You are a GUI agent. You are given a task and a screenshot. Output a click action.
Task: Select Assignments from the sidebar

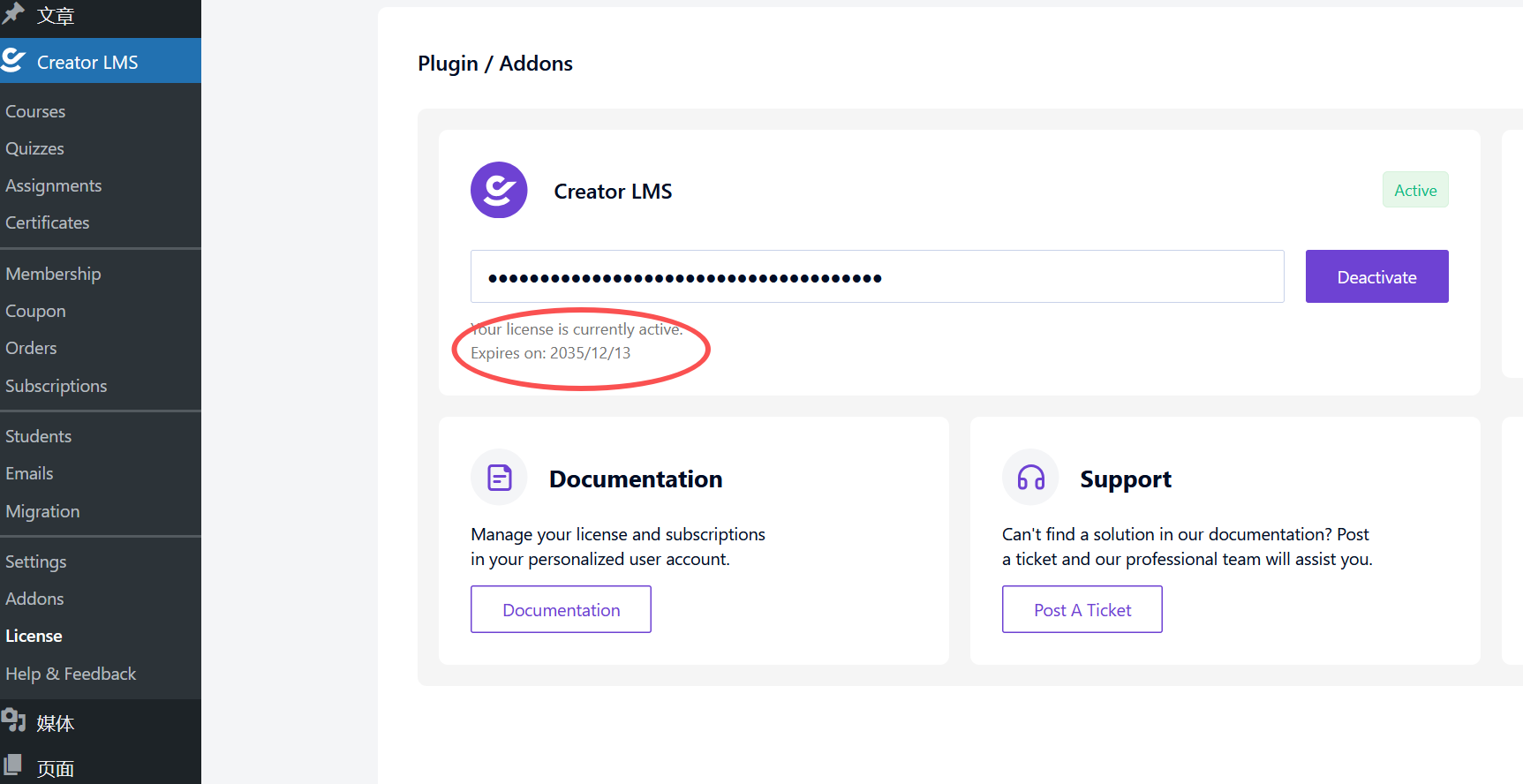tap(53, 185)
